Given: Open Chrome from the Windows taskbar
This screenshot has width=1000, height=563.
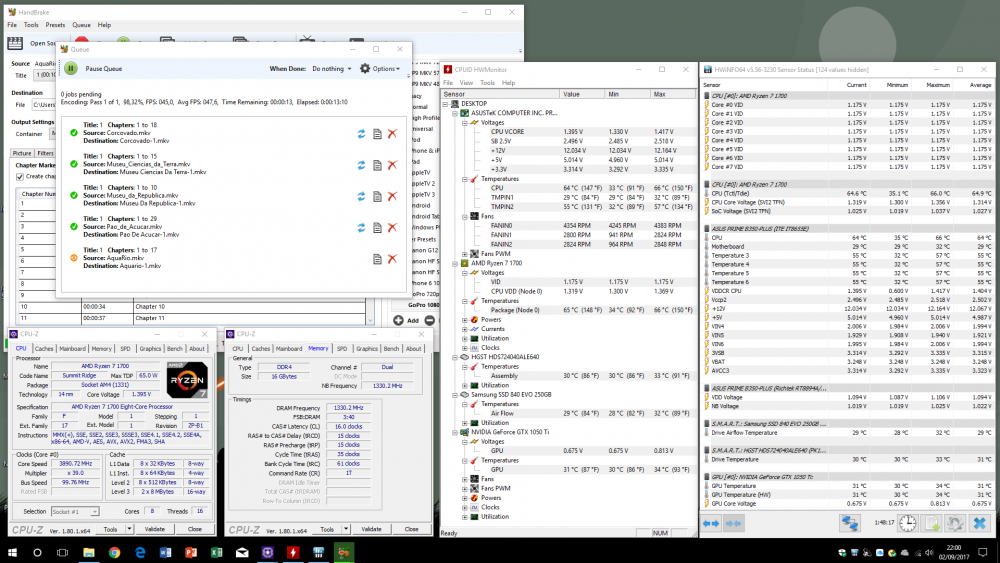Looking at the screenshot, I should click(114, 552).
